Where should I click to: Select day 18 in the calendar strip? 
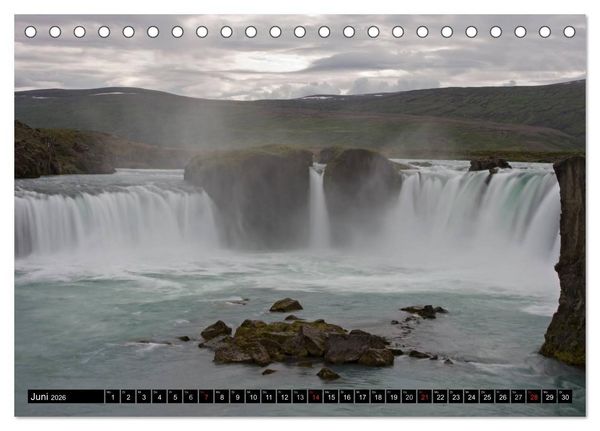[378, 397]
